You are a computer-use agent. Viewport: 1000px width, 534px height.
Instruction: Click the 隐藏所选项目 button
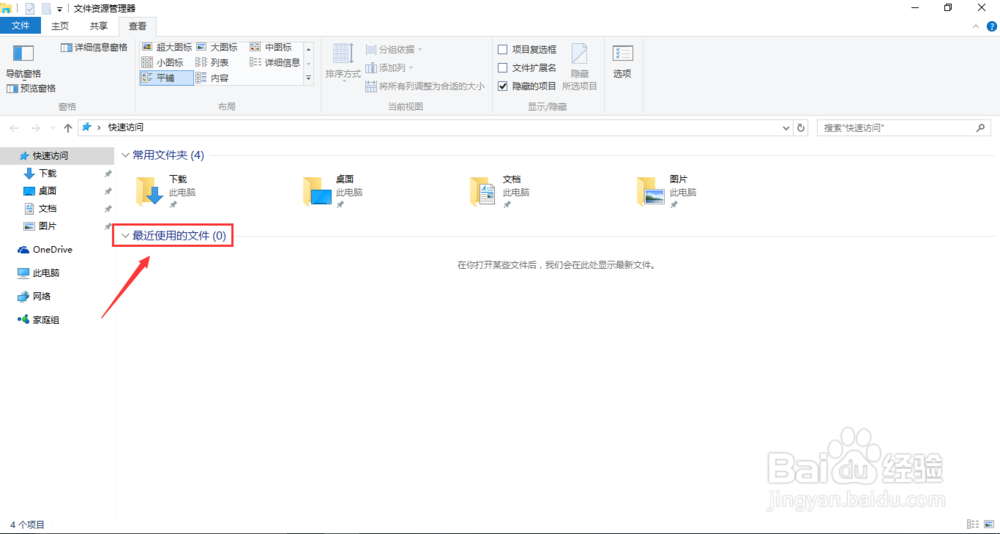[x=580, y=67]
